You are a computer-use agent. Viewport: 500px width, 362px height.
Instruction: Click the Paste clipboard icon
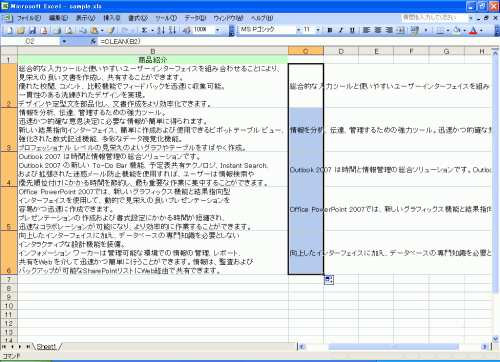pos(94,31)
